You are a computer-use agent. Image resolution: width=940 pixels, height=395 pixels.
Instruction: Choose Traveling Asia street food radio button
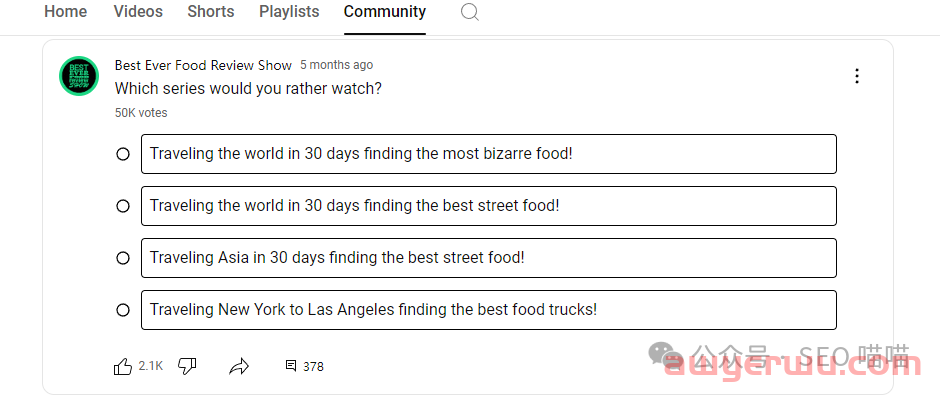click(123, 258)
